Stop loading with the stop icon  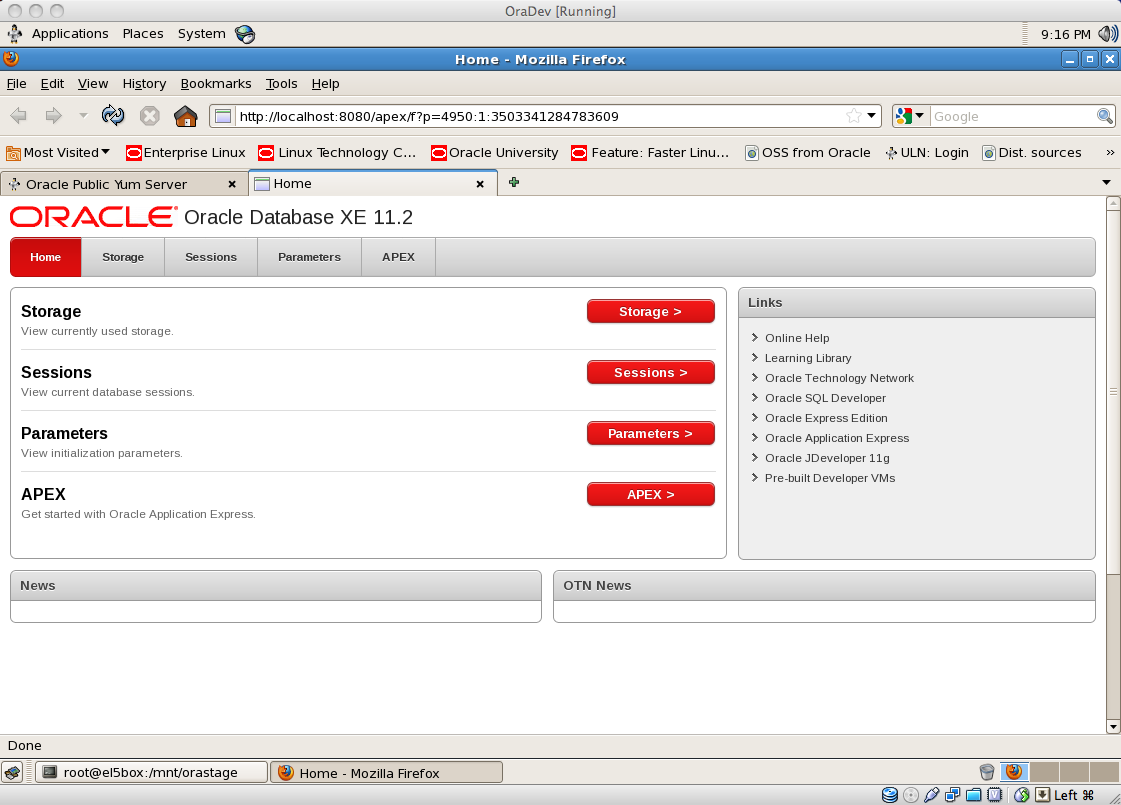coord(149,115)
